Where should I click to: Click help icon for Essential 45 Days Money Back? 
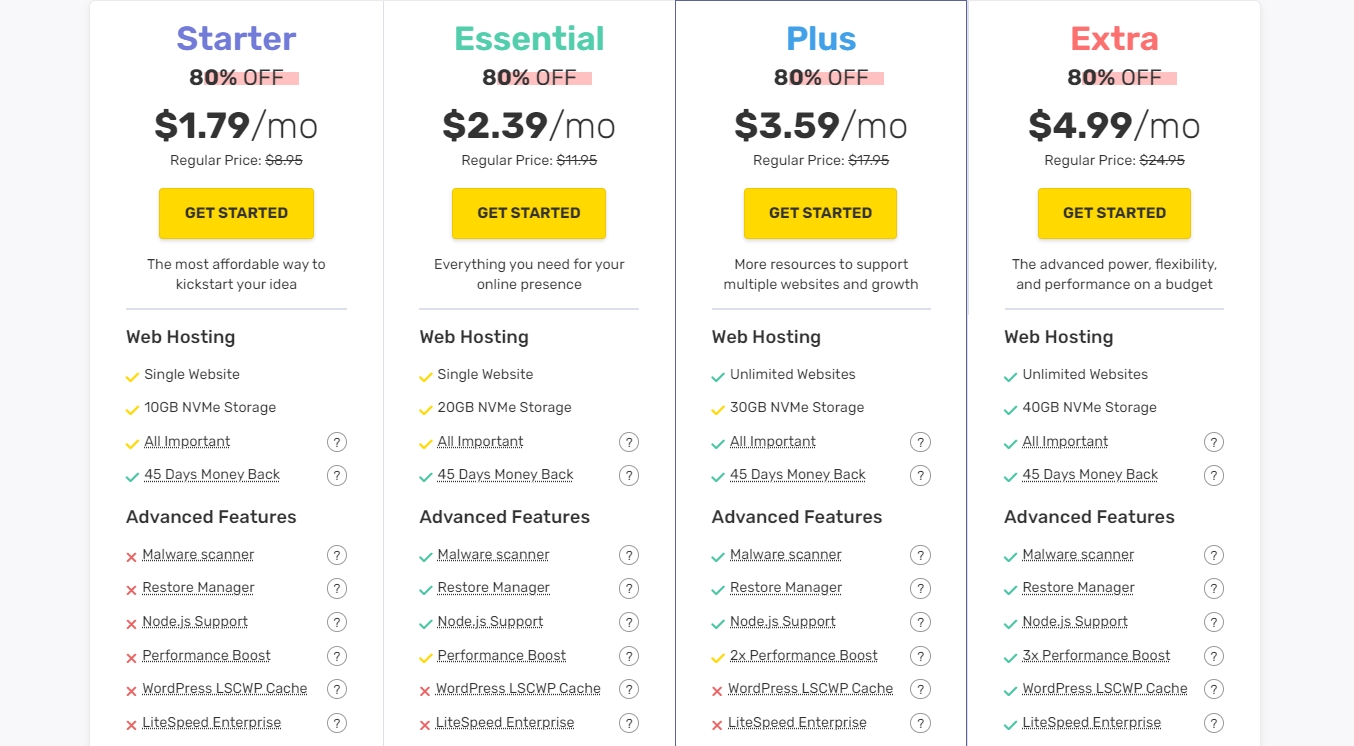pos(629,475)
